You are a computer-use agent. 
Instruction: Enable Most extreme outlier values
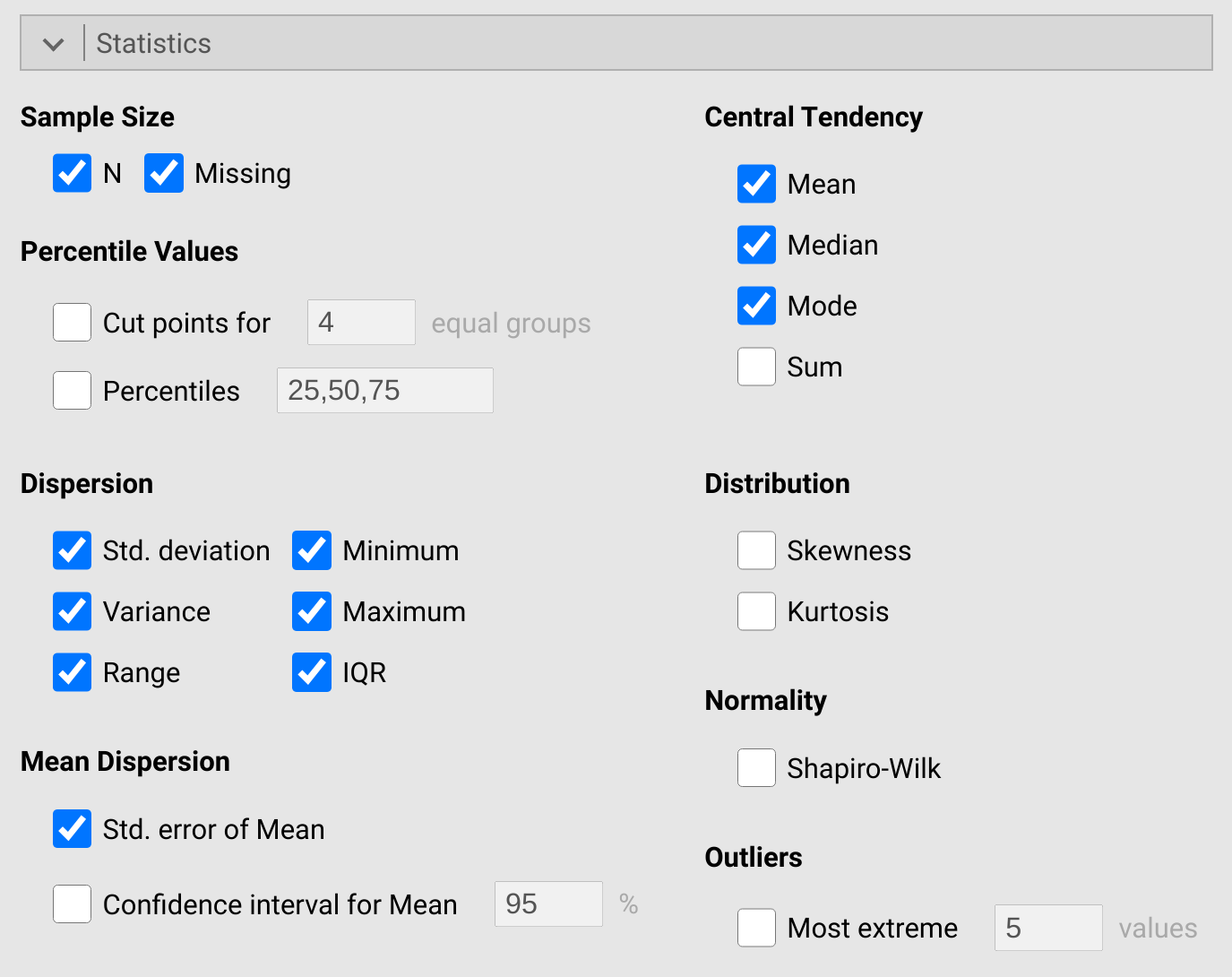click(756, 928)
